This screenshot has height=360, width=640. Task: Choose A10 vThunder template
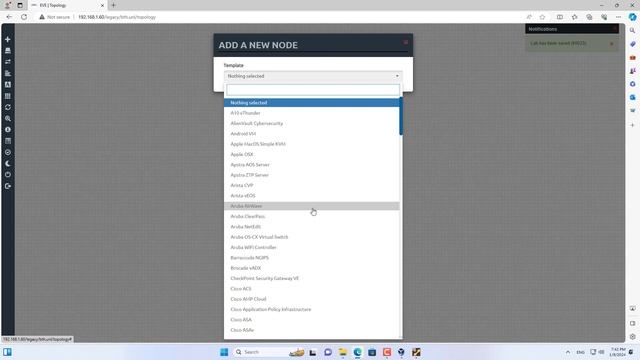tap(311, 113)
